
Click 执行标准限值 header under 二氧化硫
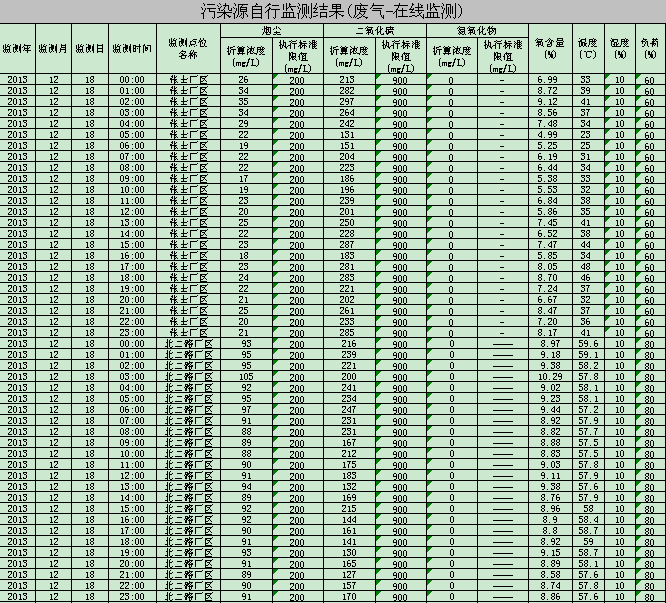[401, 56]
